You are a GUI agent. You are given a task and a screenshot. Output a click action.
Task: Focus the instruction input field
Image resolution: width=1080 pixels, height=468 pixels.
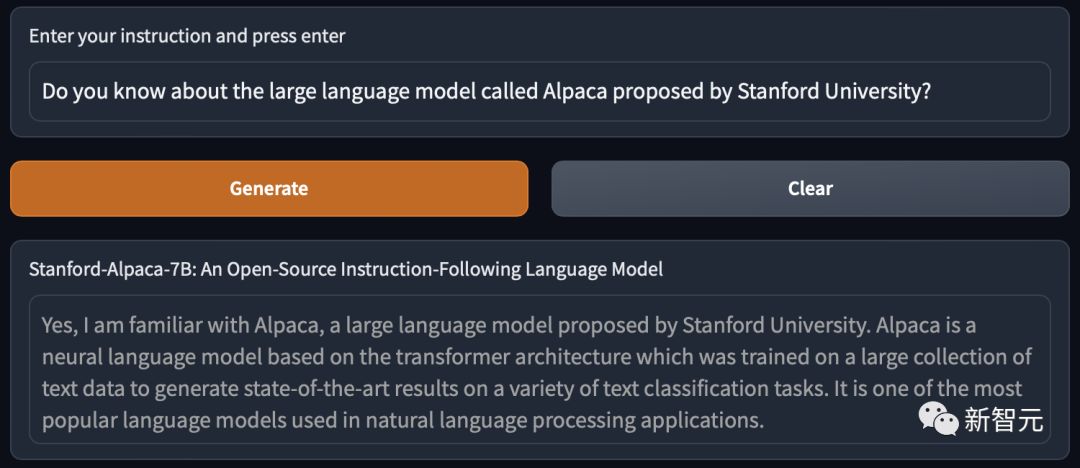point(539,91)
